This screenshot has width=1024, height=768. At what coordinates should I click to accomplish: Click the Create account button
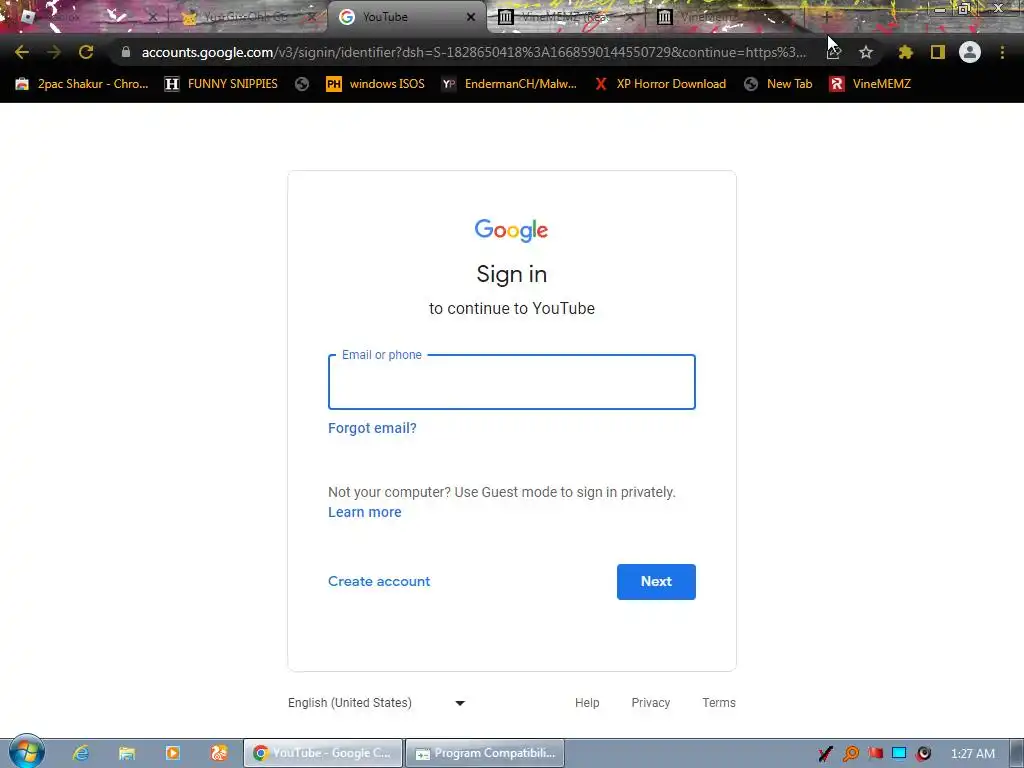(379, 581)
